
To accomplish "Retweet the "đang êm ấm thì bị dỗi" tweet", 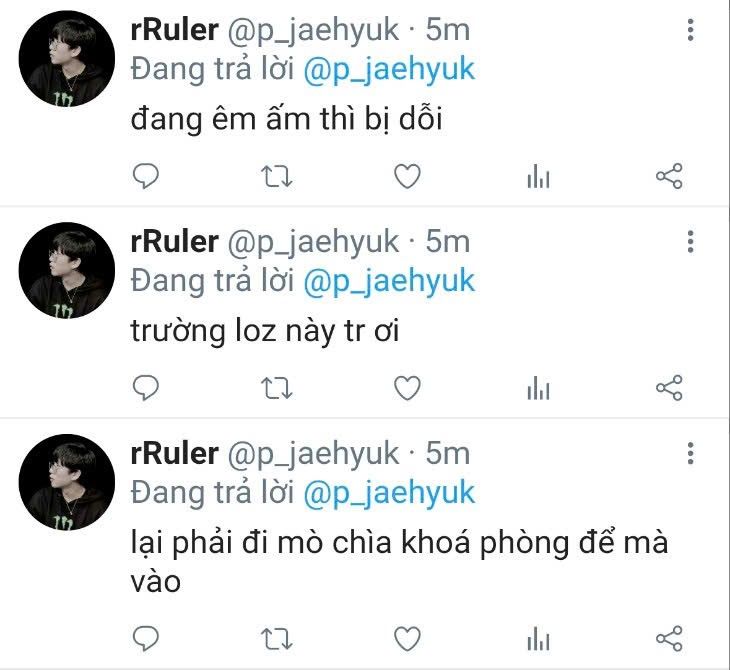I will (277, 176).
